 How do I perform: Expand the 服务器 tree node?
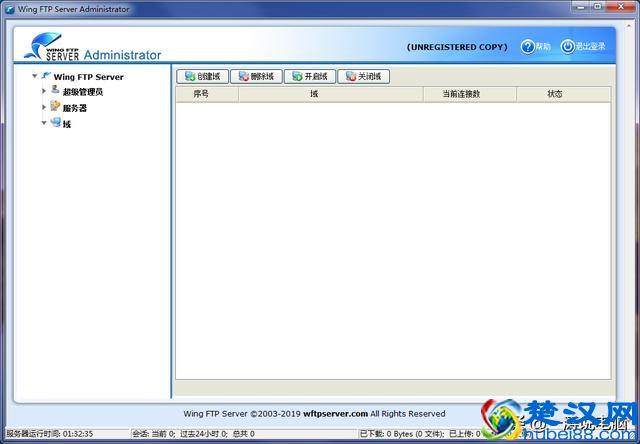pyautogui.click(x=44, y=107)
